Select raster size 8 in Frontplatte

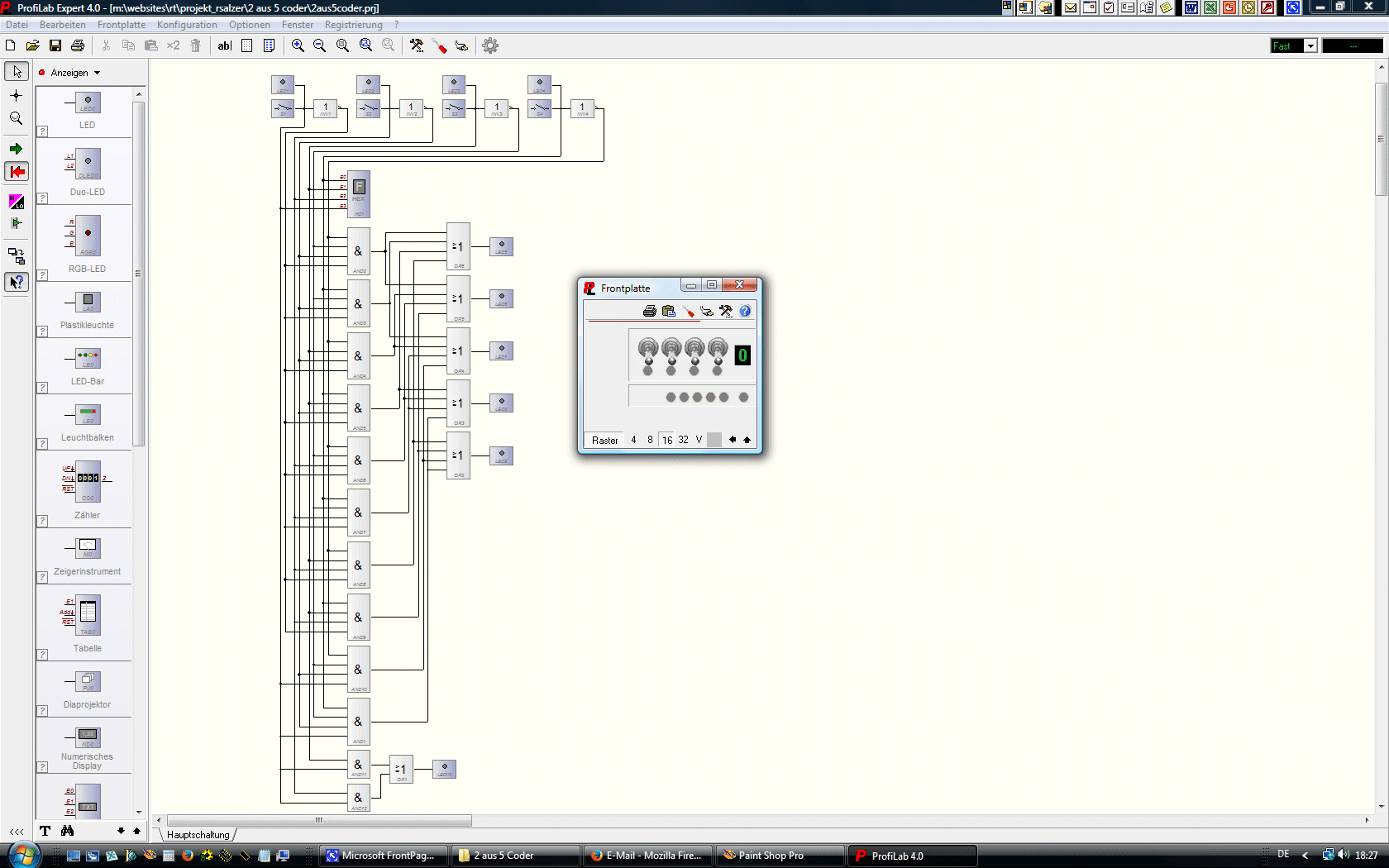coord(650,440)
